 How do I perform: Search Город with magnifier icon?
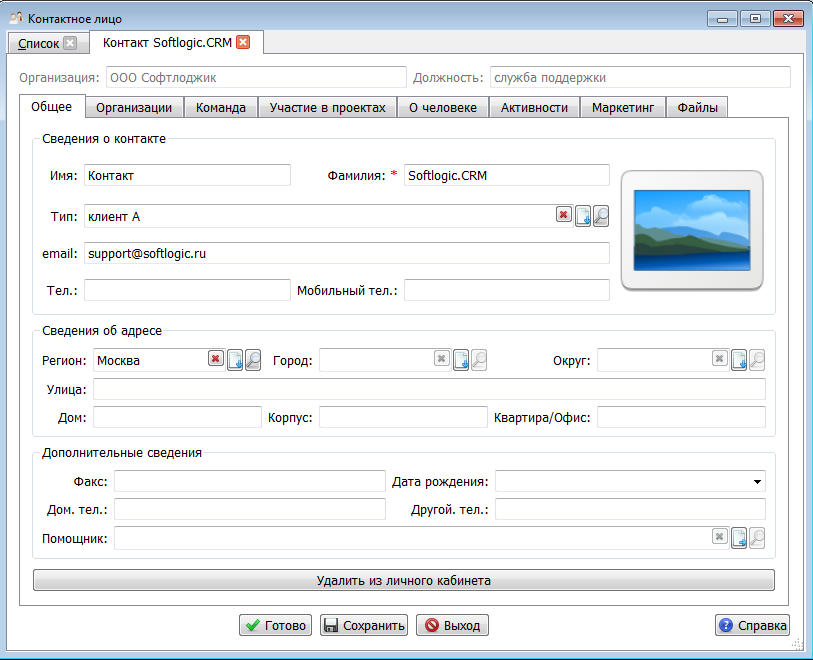pos(479,360)
